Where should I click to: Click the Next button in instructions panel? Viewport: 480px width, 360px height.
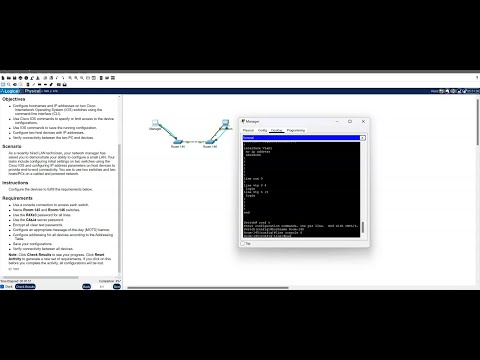tap(117, 287)
